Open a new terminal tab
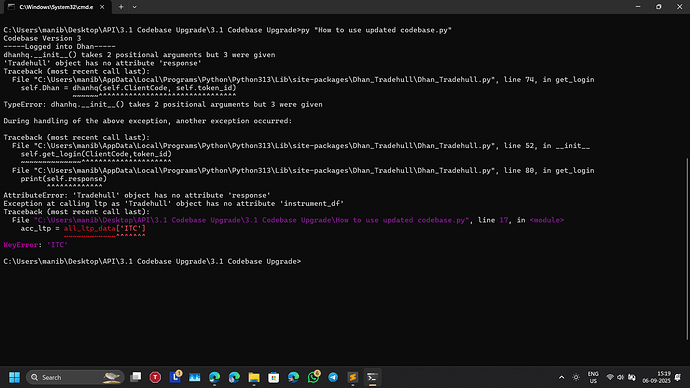This screenshot has height=388, width=690. click(121, 7)
